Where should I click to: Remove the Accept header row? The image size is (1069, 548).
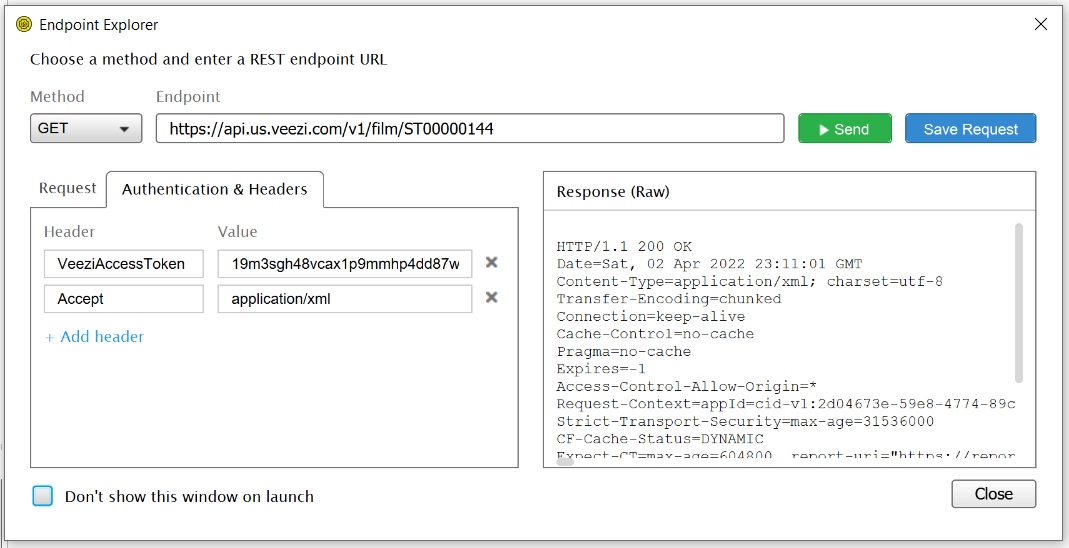point(491,297)
